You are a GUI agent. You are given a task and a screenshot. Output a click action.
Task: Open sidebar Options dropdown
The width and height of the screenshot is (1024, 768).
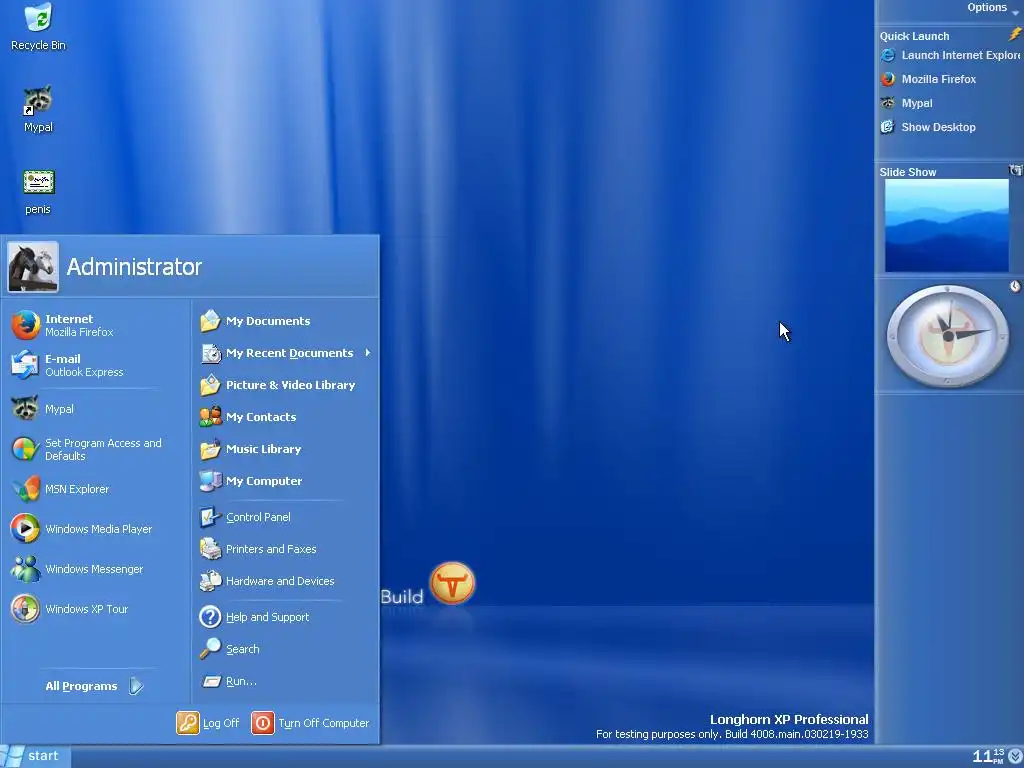(992, 7)
